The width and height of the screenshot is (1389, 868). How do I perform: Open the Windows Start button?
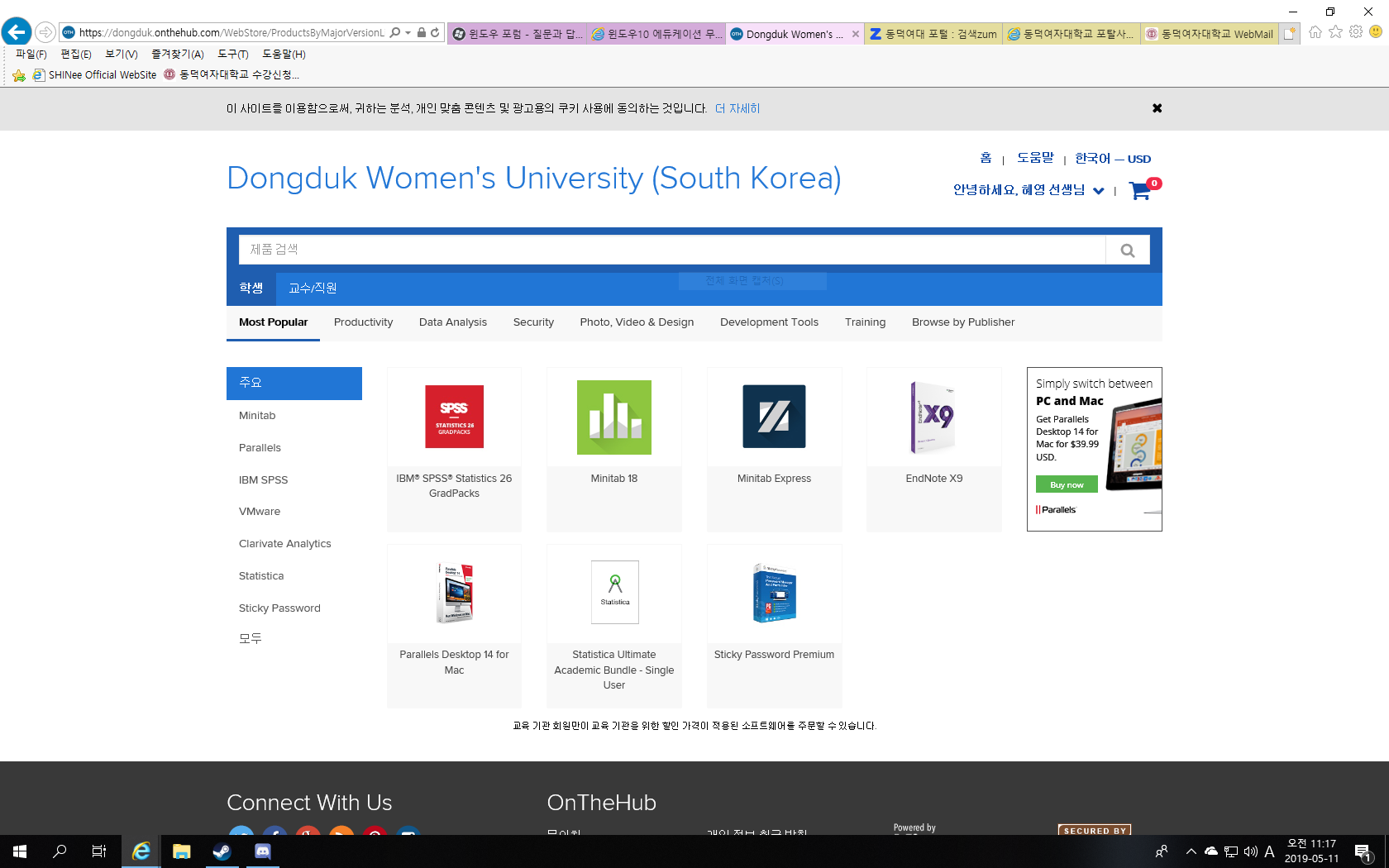(20, 851)
